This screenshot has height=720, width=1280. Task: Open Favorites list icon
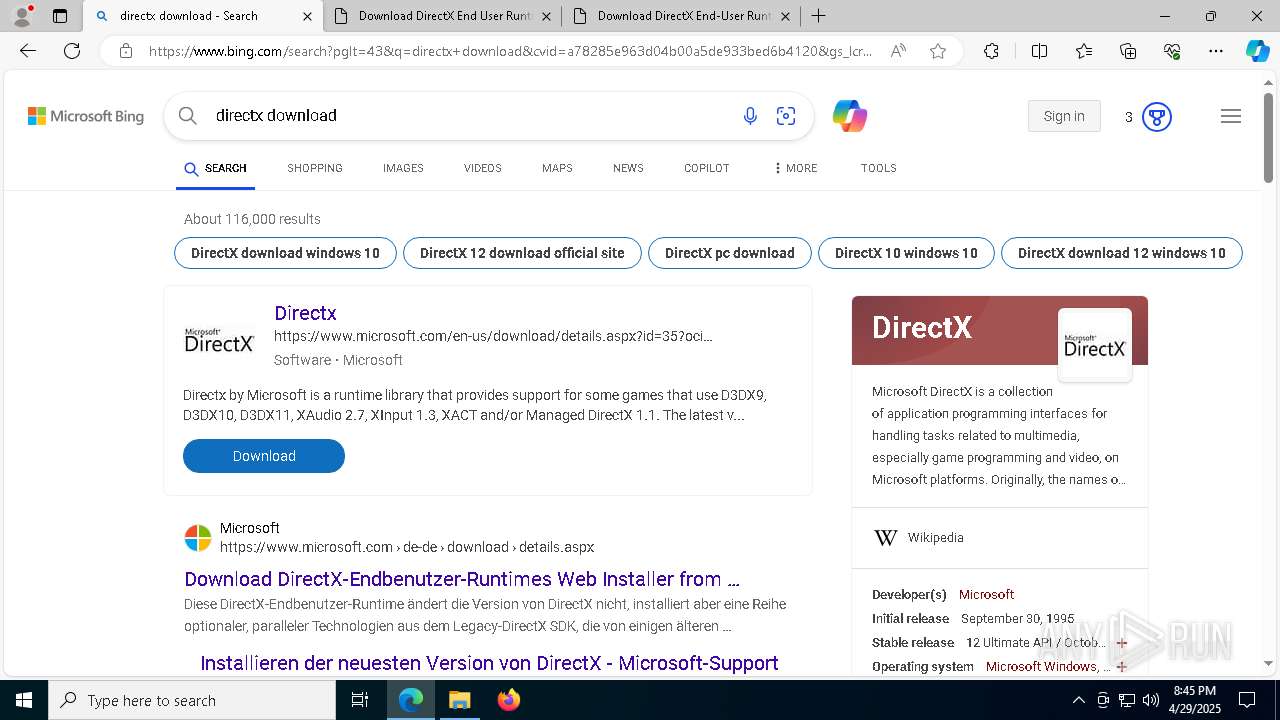pos(1084,51)
